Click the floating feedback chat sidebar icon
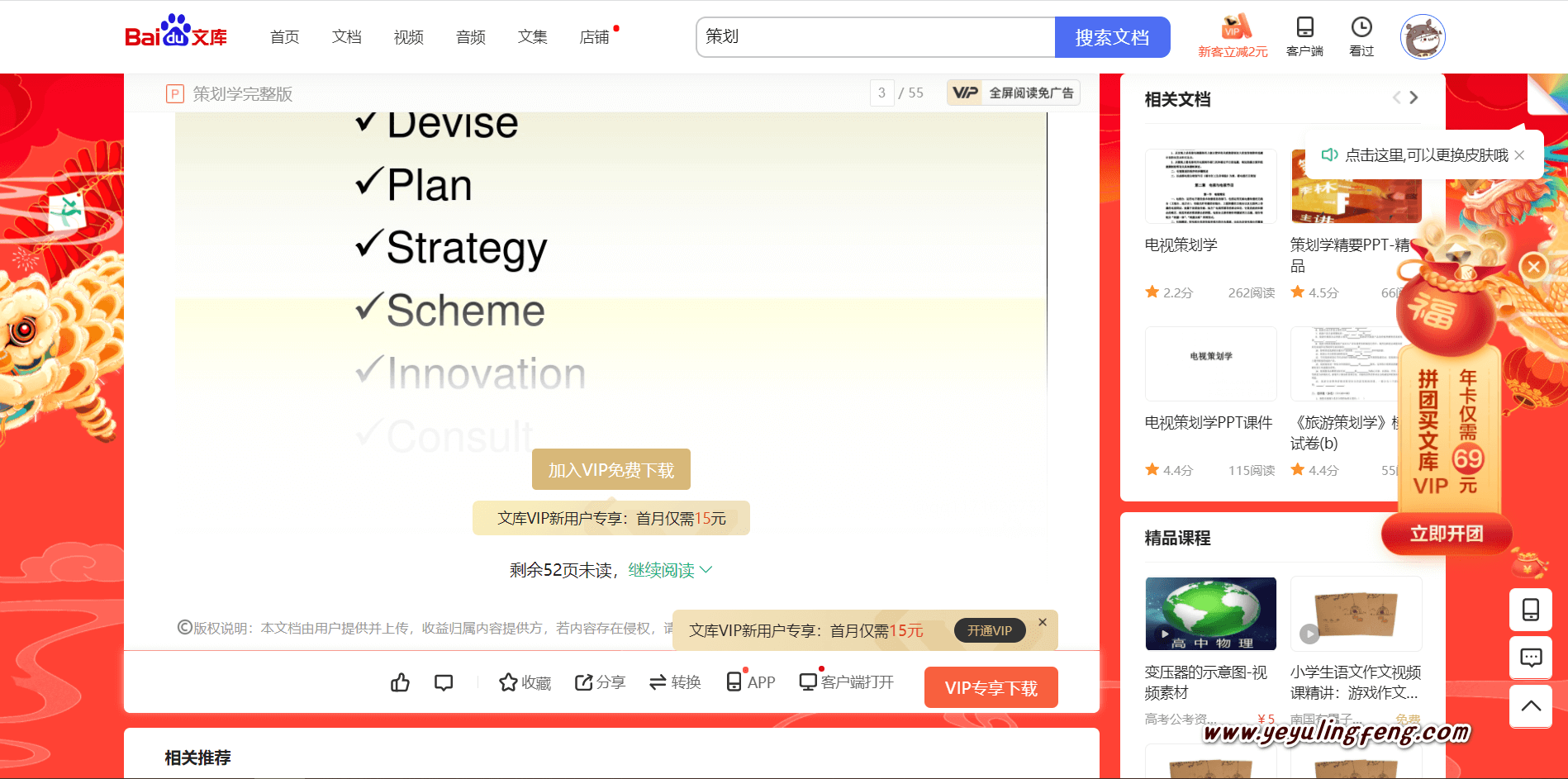This screenshot has width=1568, height=779. click(x=1531, y=658)
